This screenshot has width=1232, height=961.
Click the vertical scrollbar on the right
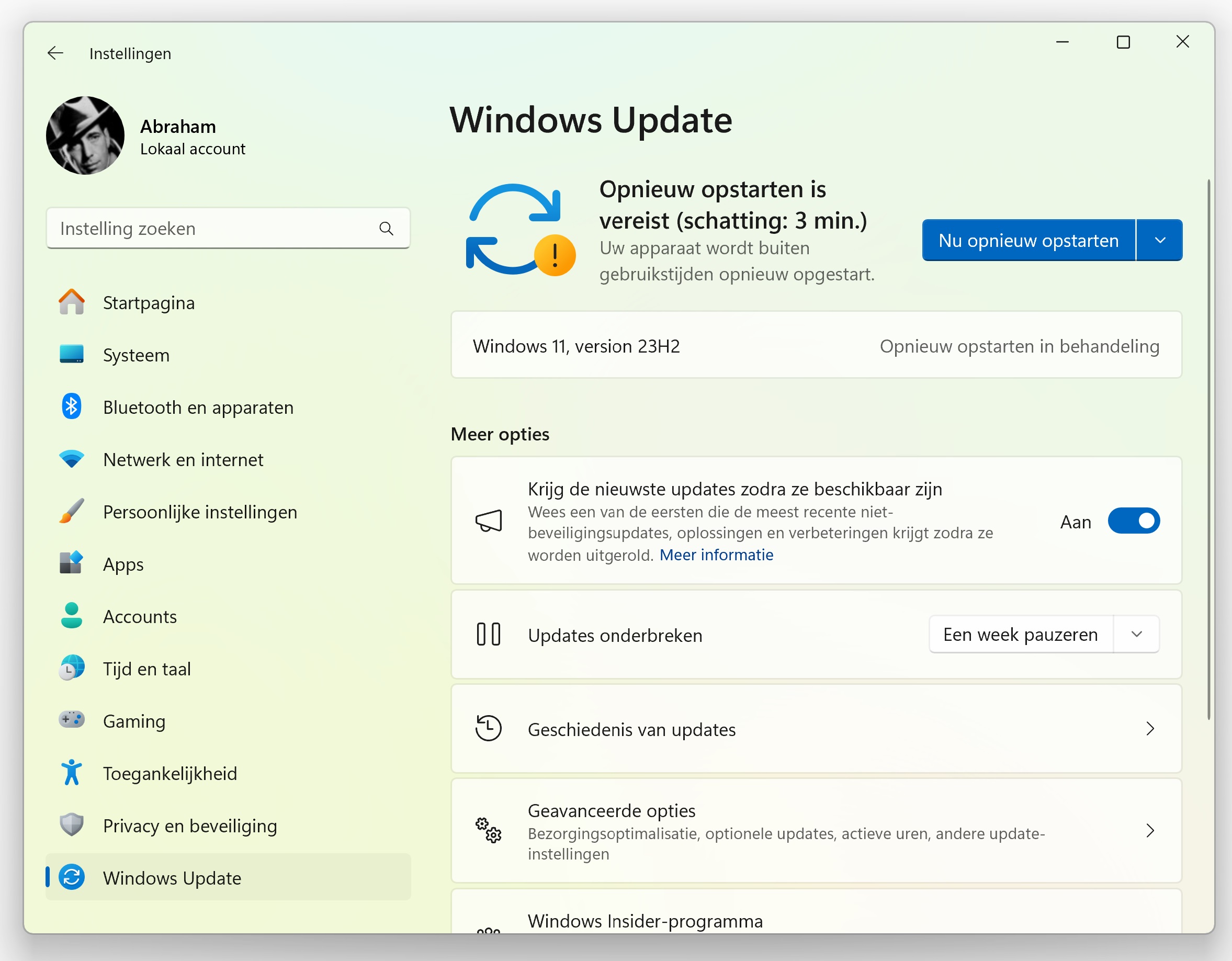pos(1208,449)
